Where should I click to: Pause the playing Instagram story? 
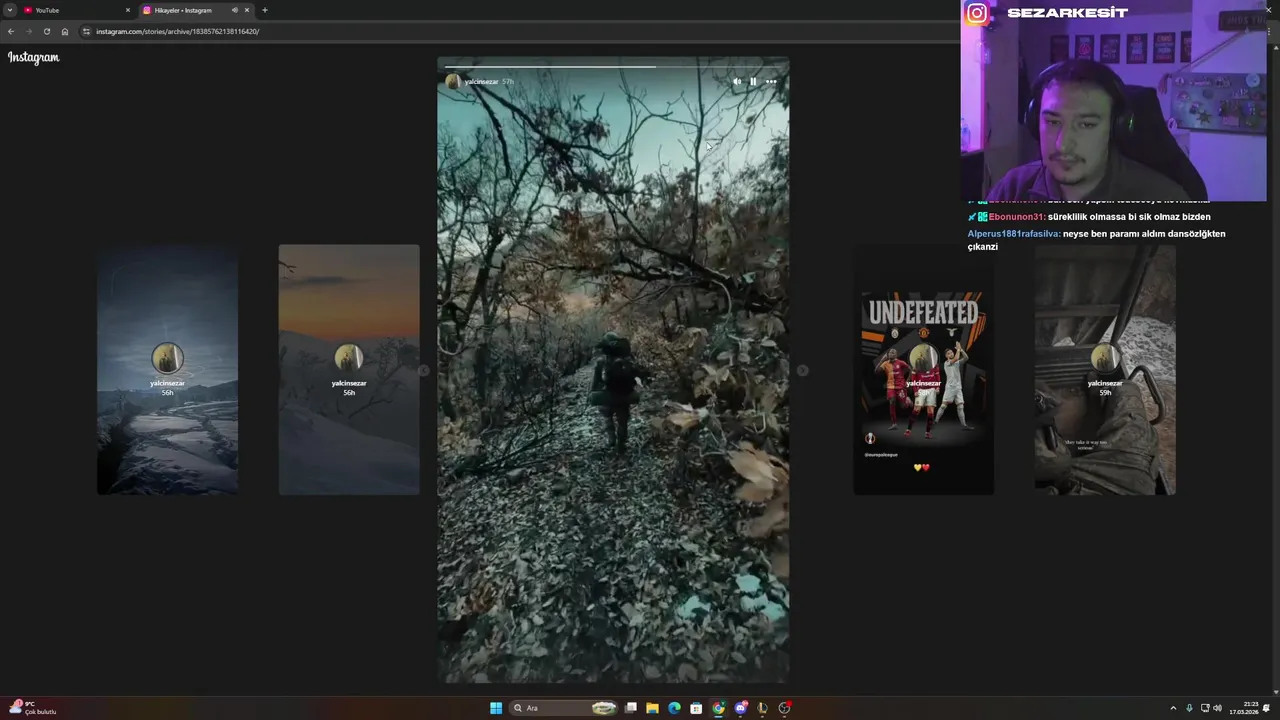pos(753,82)
